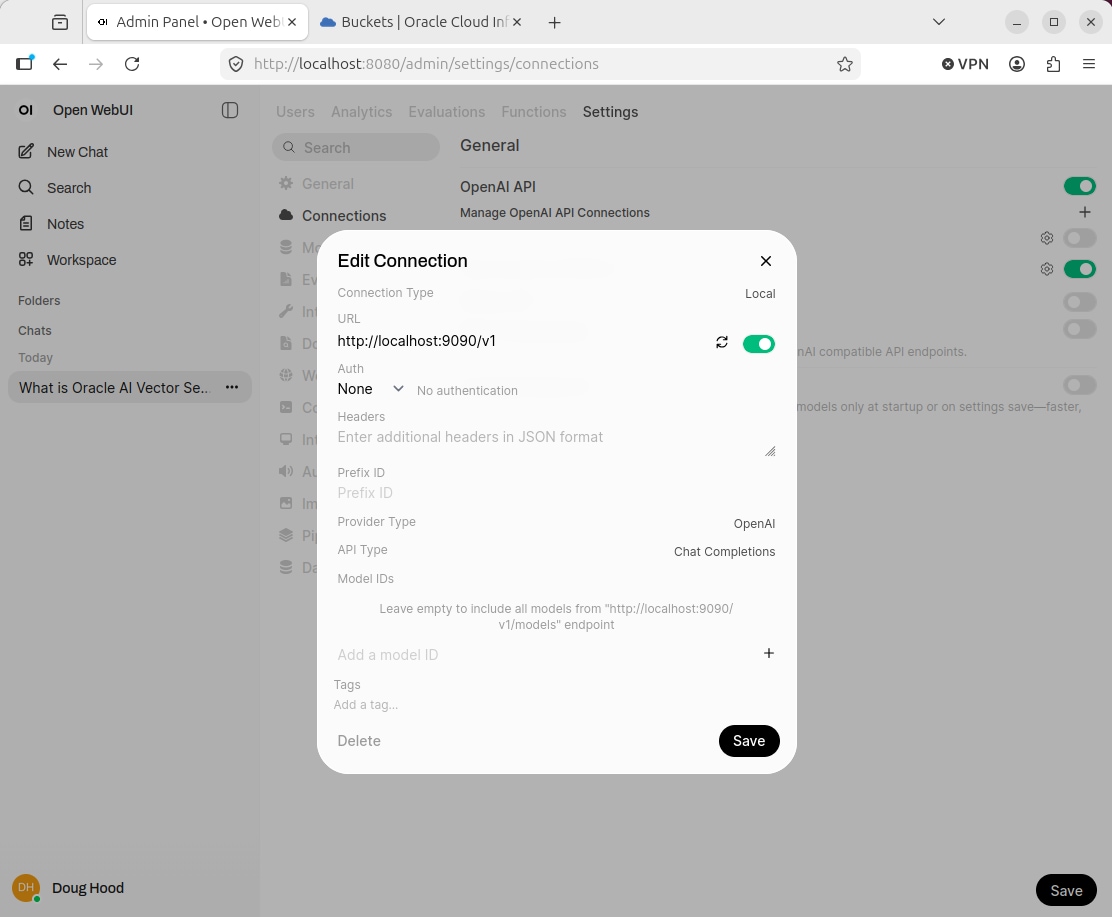The image size is (1112, 917).
Task: Click the Open WebUI logo
Action: 26,110
